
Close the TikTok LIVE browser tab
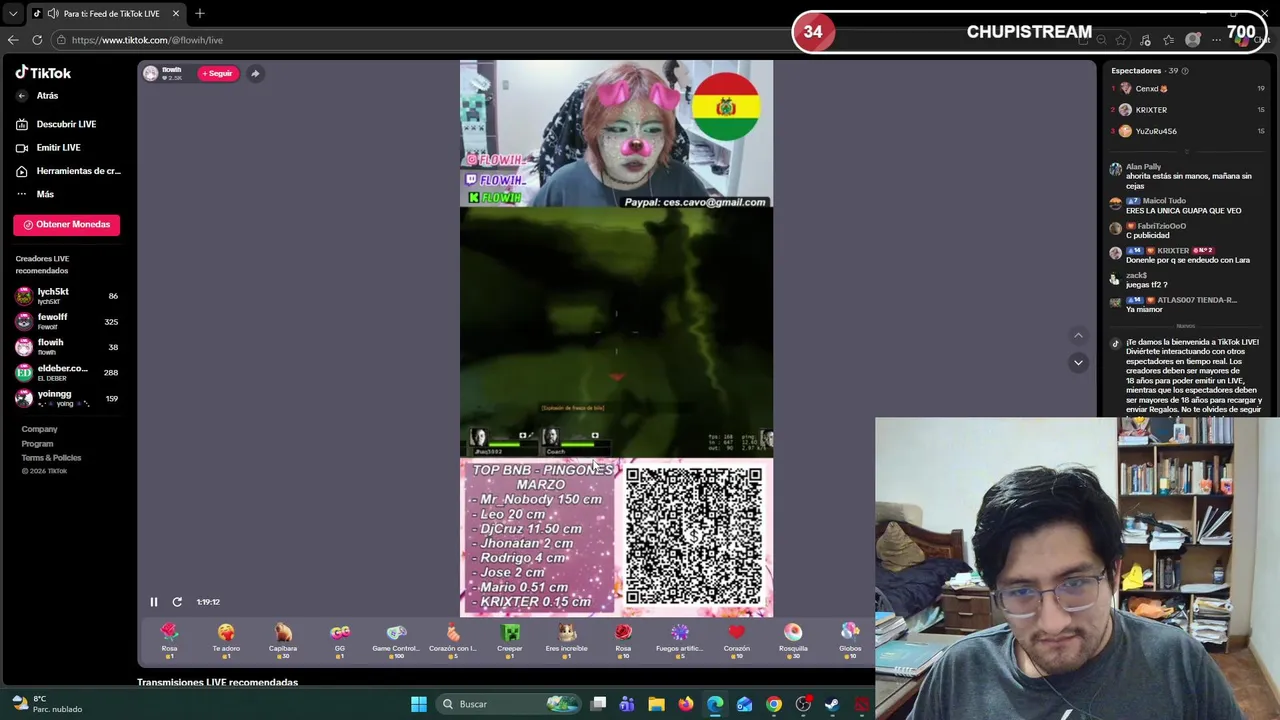point(176,14)
